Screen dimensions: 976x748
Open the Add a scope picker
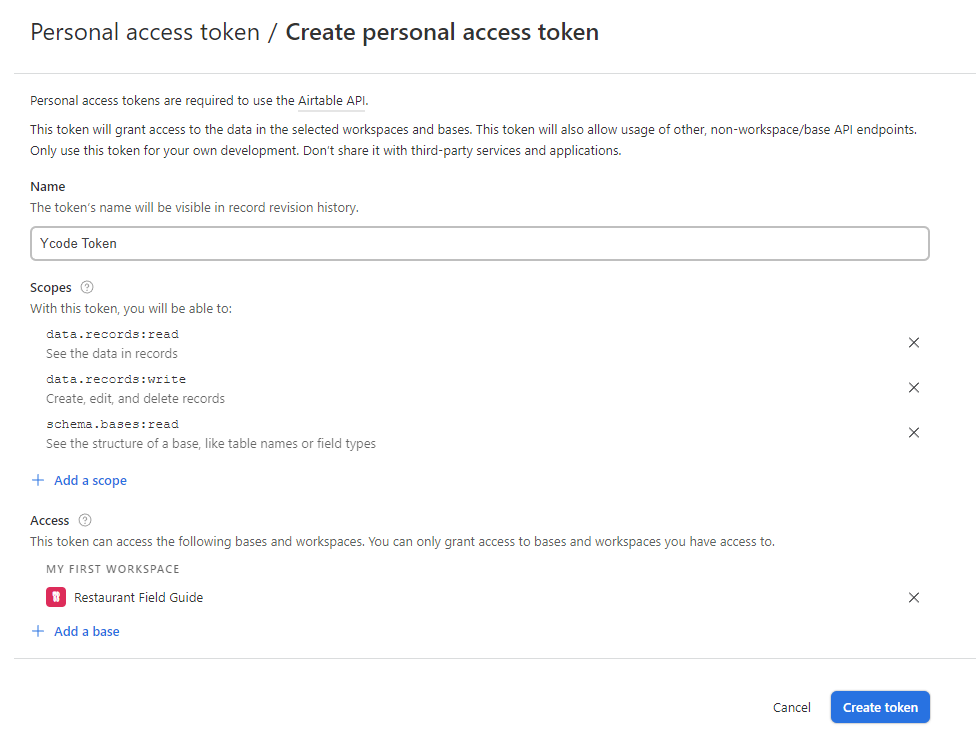tap(90, 480)
